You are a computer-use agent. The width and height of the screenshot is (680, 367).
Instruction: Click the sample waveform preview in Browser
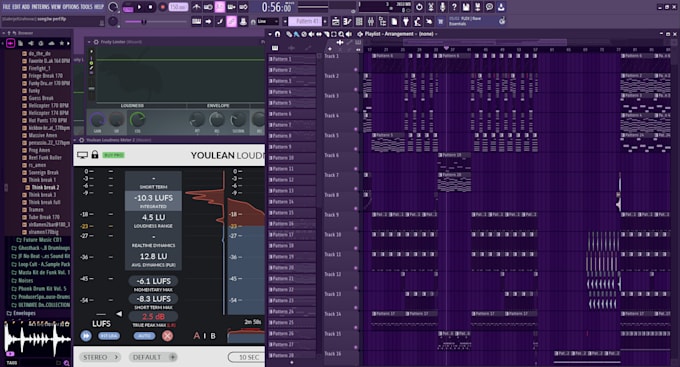pos(36,339)
